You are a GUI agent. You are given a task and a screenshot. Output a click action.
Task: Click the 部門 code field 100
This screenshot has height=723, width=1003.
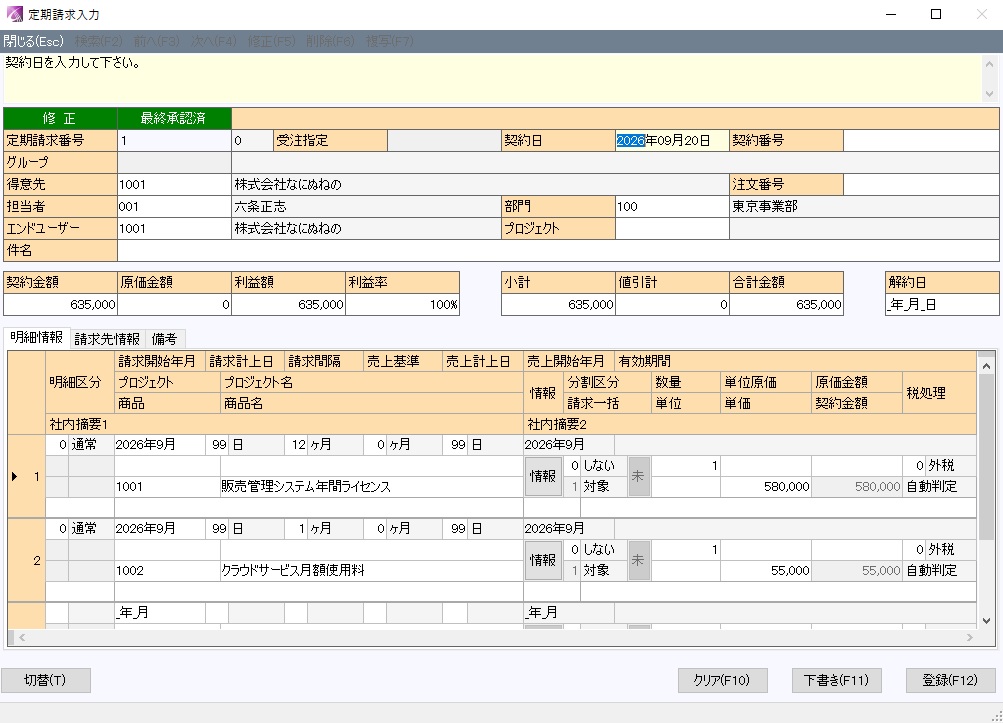point(672,206)
